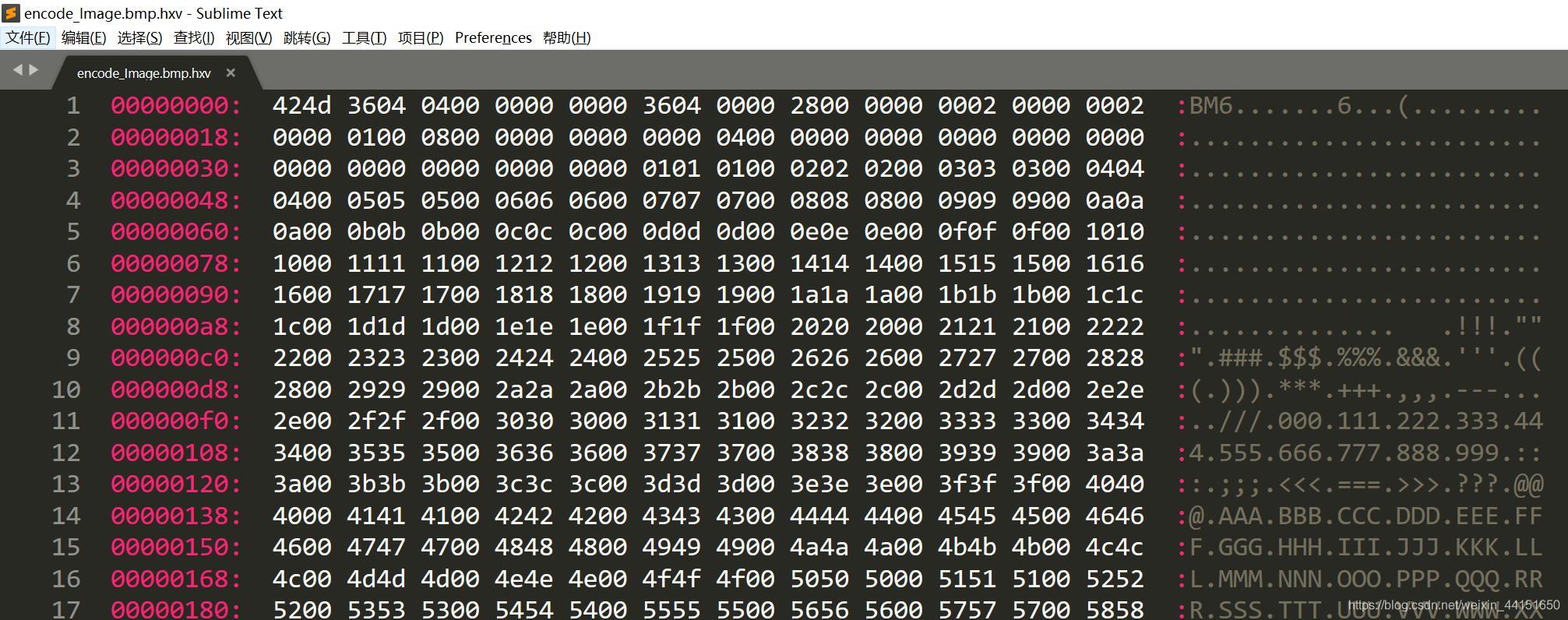Click hex value 1616 on line 6
This screenshot has height=620, width=1568.
(x=1115, y=263)
